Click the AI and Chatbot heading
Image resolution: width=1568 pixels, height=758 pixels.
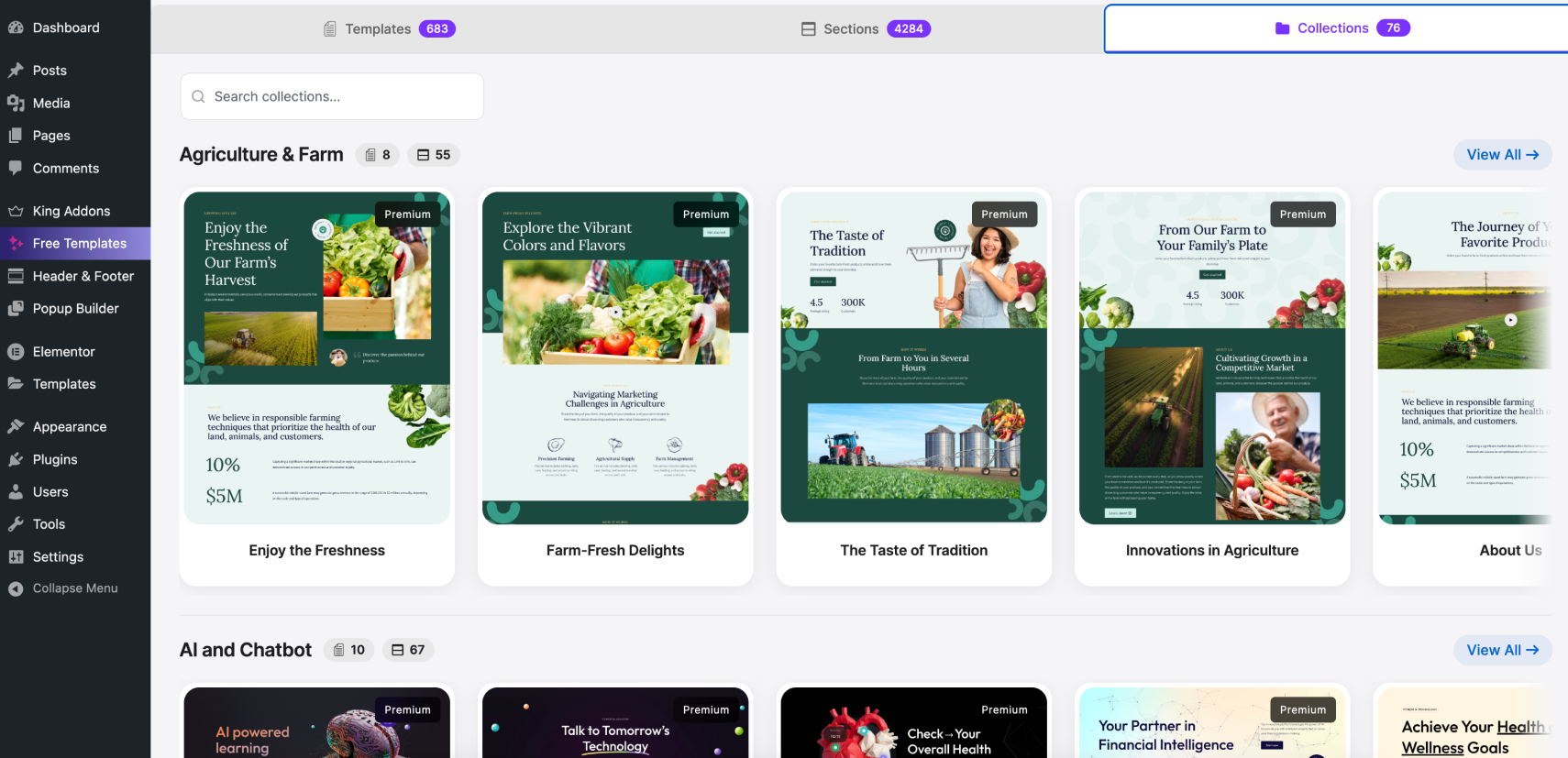[246, 650]
